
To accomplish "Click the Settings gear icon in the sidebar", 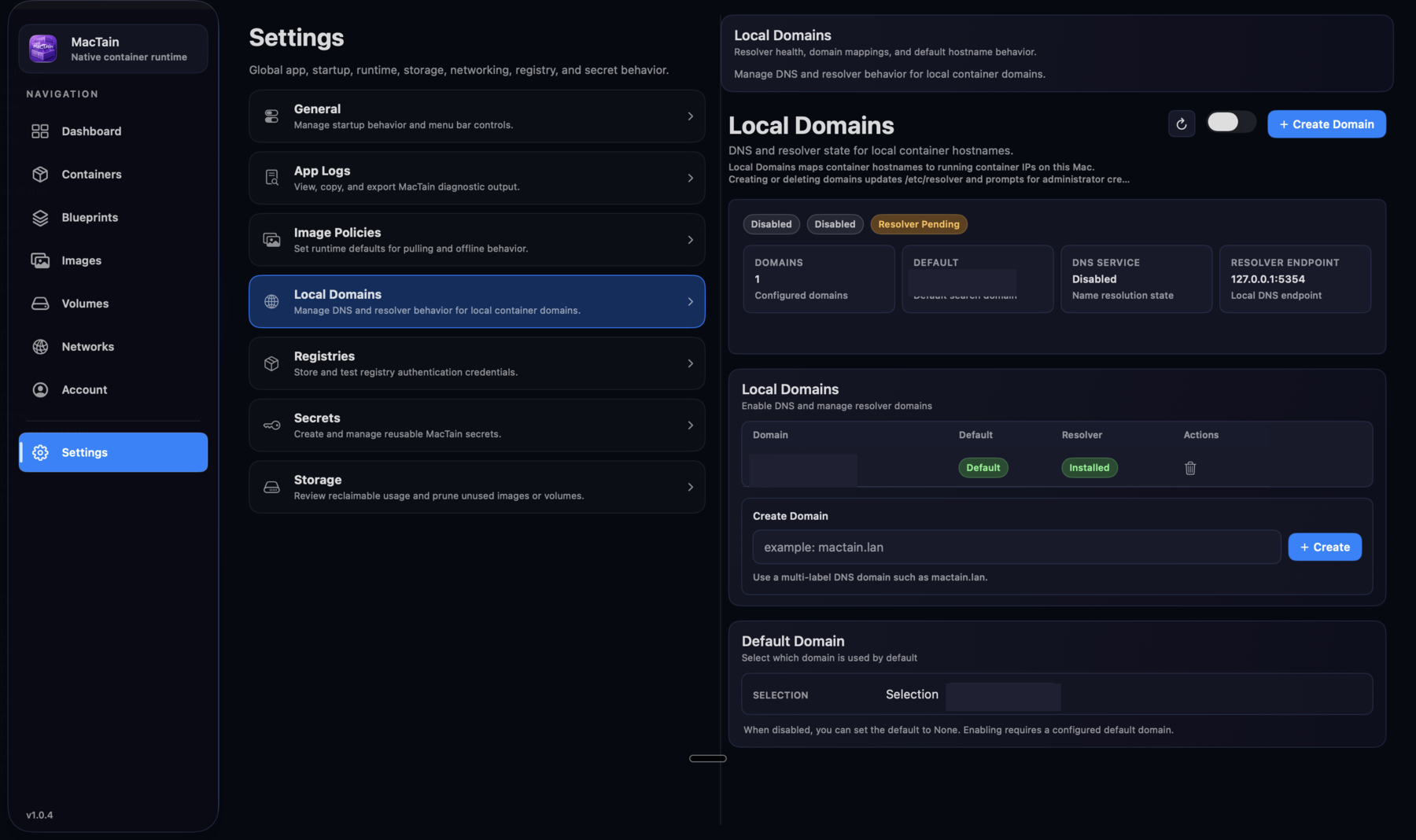I will coord(40,452).
